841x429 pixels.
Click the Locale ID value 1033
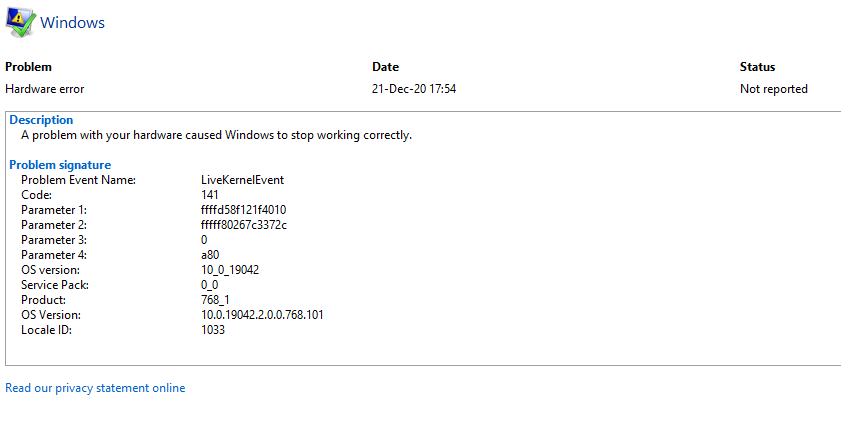213,330
